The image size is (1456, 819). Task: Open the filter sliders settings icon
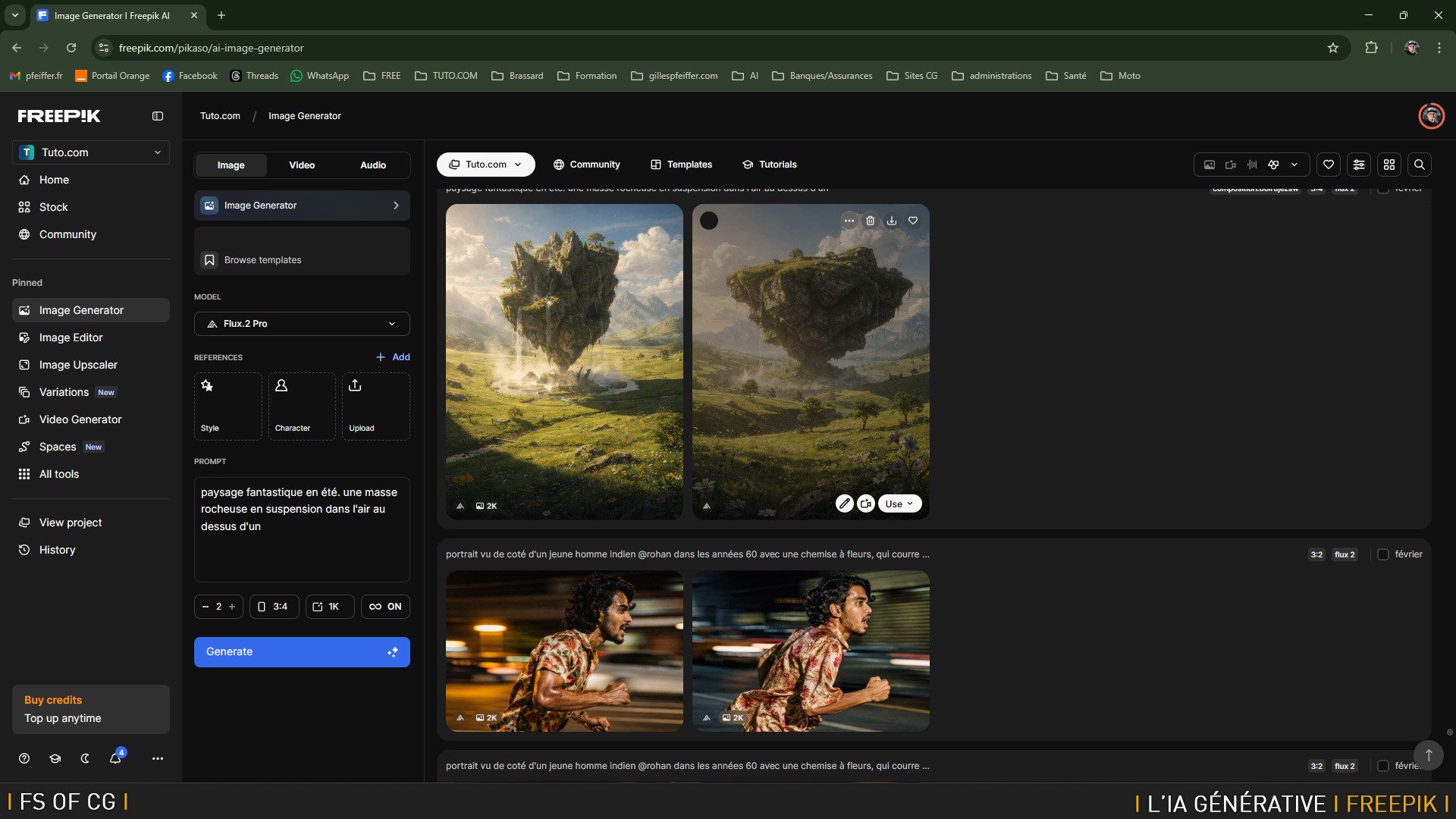coord(1359,165)
